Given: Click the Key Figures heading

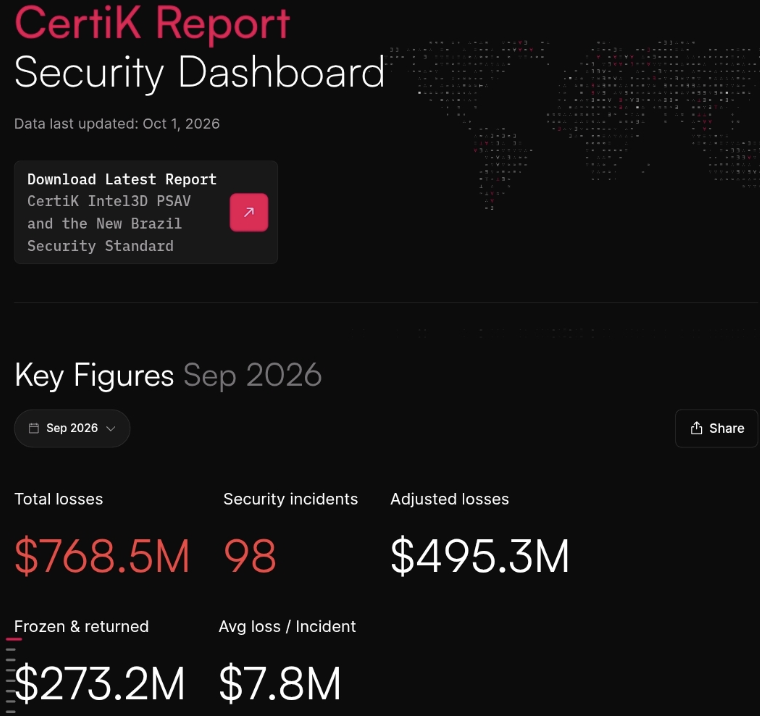Looking at the screenshot, I should click(94, 375).
